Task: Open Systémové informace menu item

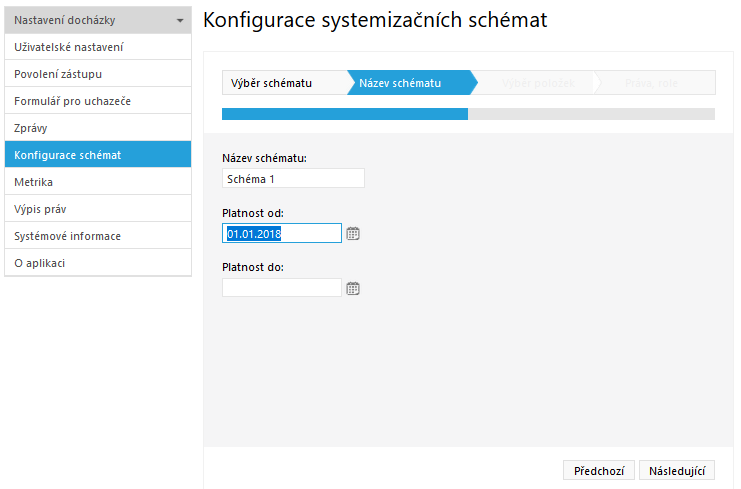Action: 98,236
